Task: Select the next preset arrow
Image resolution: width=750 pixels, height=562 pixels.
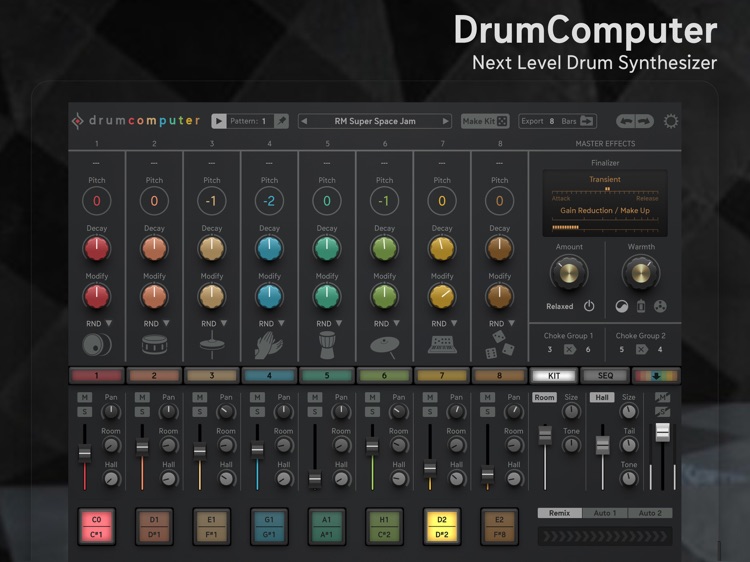Action: (445, 121)
